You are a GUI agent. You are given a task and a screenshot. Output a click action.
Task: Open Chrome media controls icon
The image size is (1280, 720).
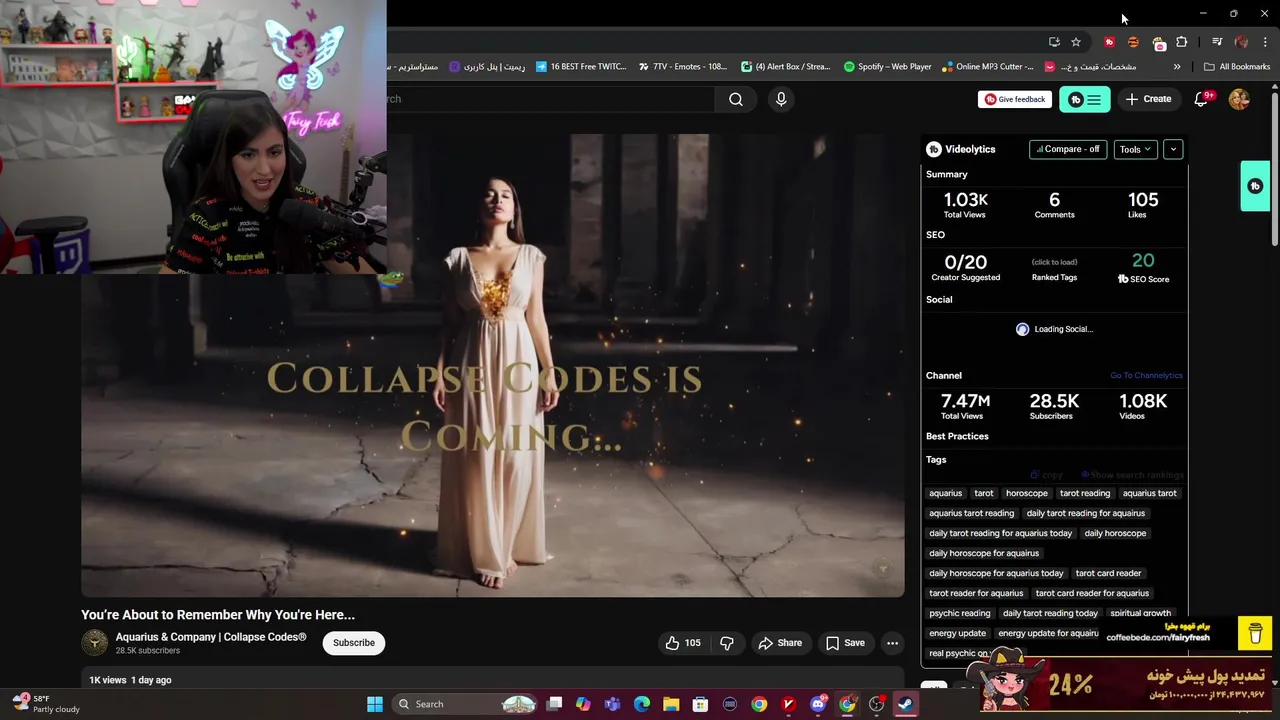coord(1217,42)
